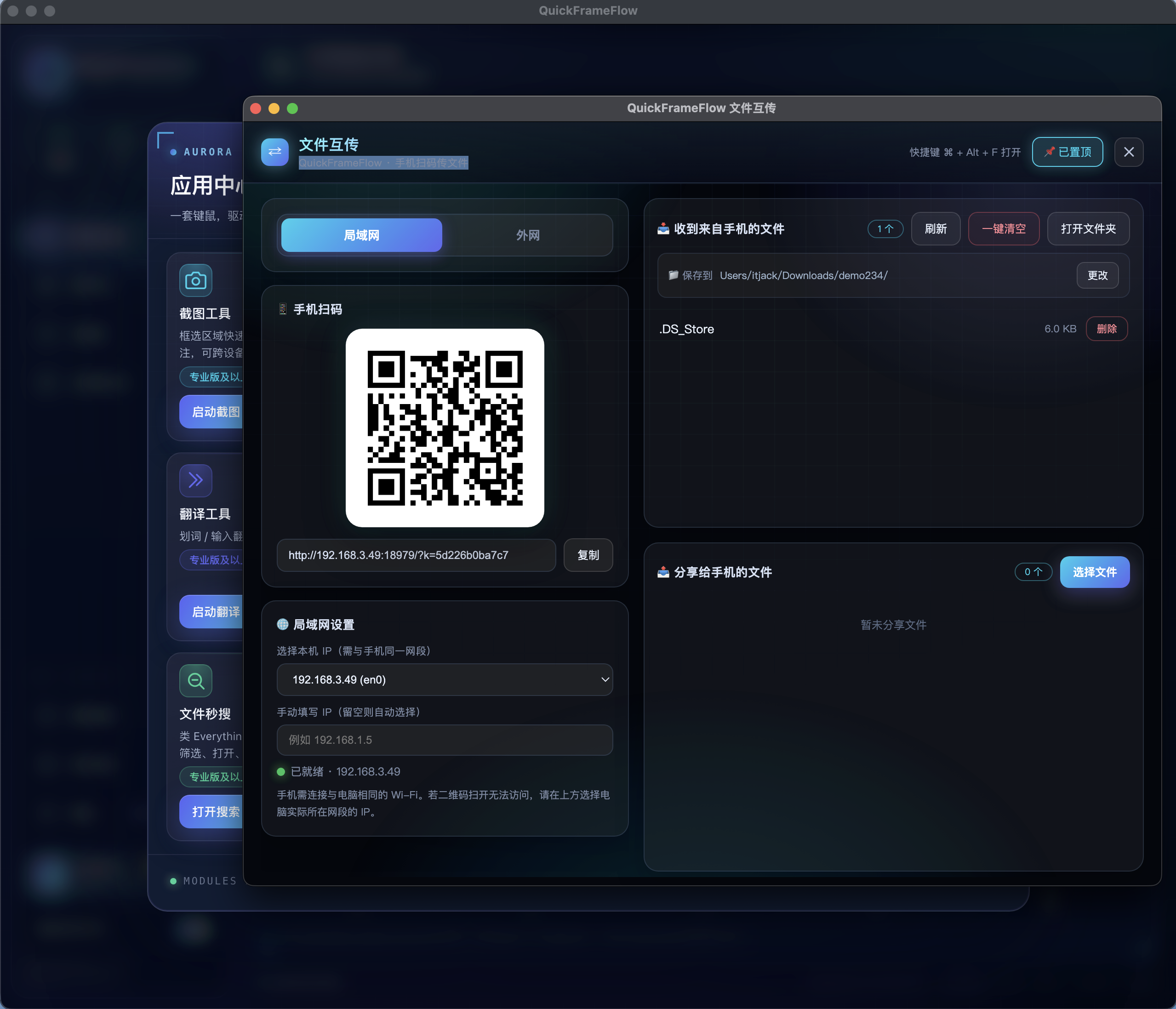Click the 选择文件 button
Viewport: 1176px width, 1009px height.
coord(1094,572)
